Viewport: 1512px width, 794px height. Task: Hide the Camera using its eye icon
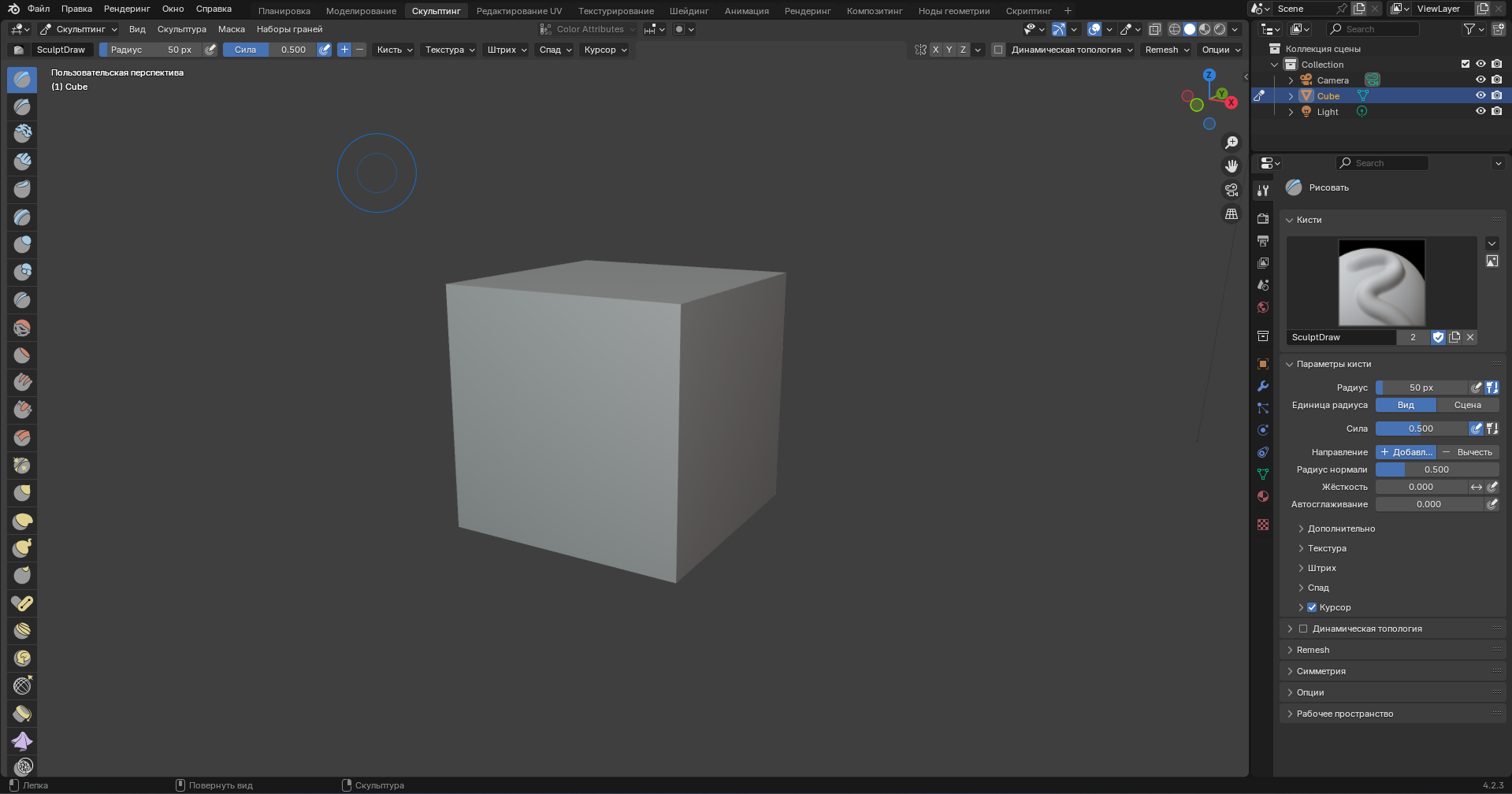1480,80
